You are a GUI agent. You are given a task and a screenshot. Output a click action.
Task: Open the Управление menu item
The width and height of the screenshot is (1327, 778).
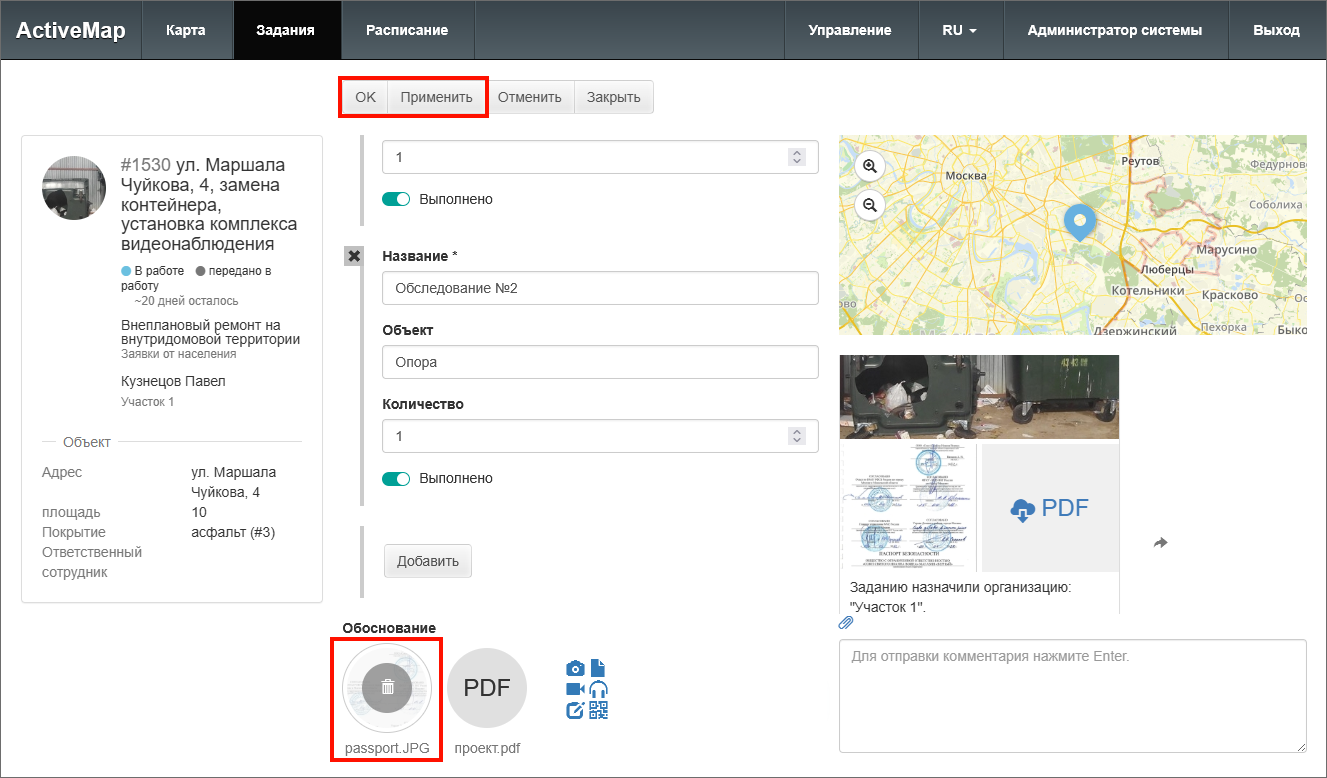tap(850, 30)
